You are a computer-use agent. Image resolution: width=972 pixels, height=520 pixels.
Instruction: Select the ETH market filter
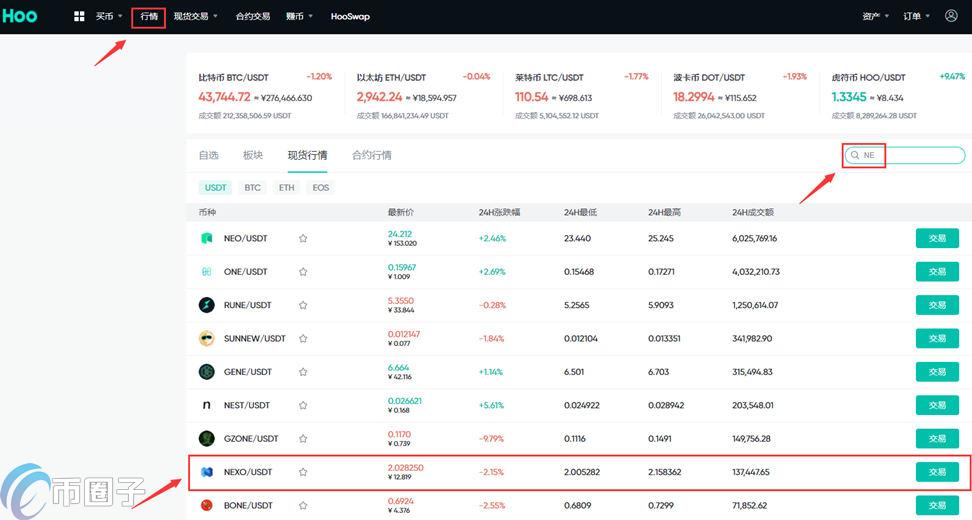point(286,187)
